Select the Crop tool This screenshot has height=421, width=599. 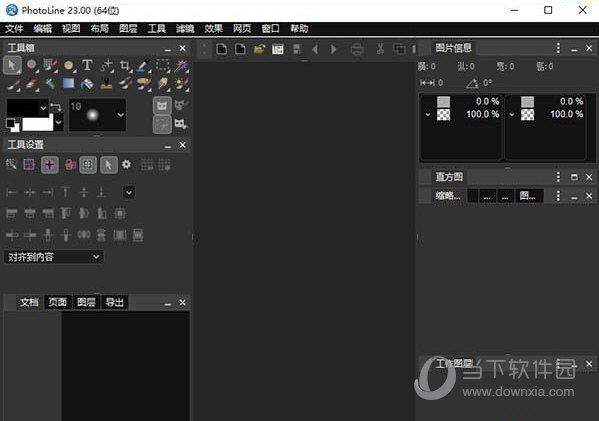(125, 65)
